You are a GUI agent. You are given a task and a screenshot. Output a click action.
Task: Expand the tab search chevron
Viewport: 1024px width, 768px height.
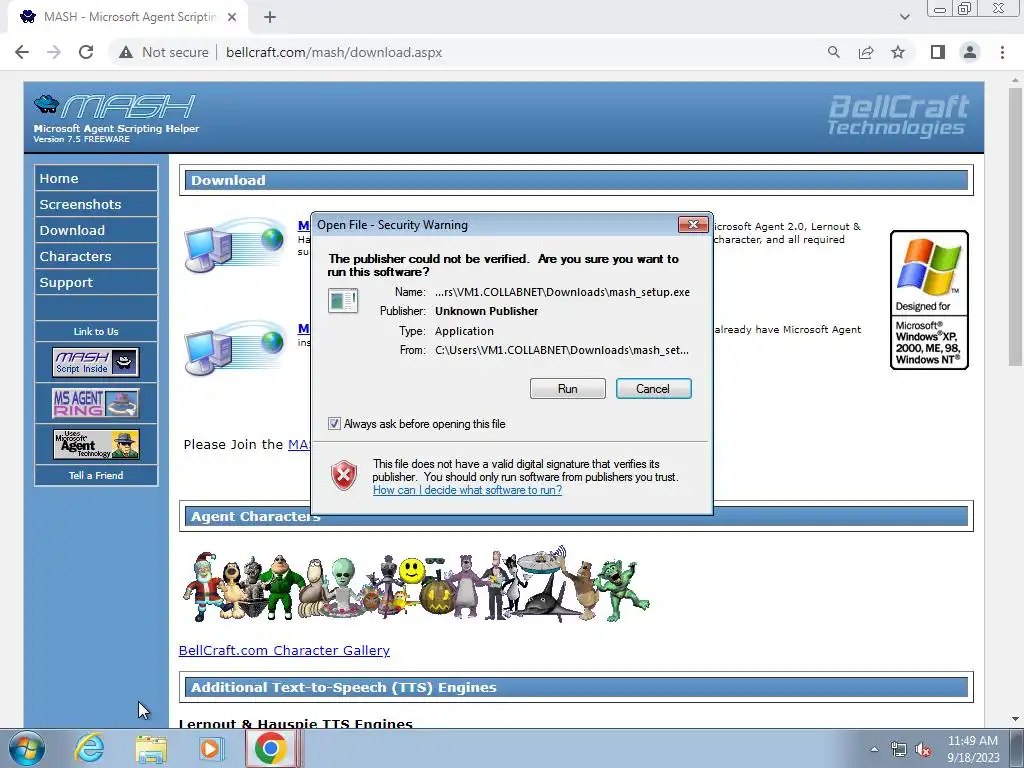[904, 17]
